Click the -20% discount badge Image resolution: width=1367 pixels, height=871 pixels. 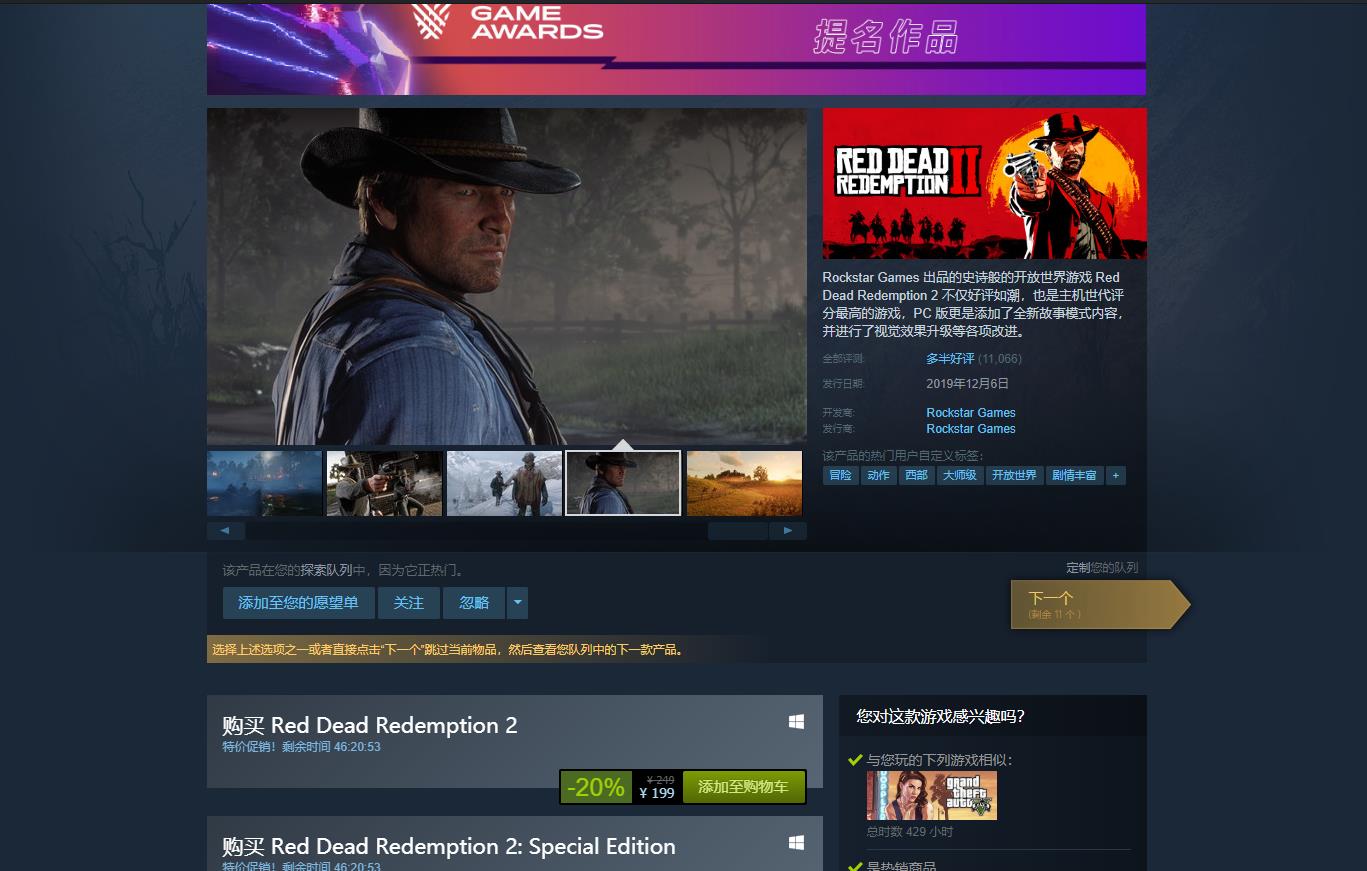(596, 787)
